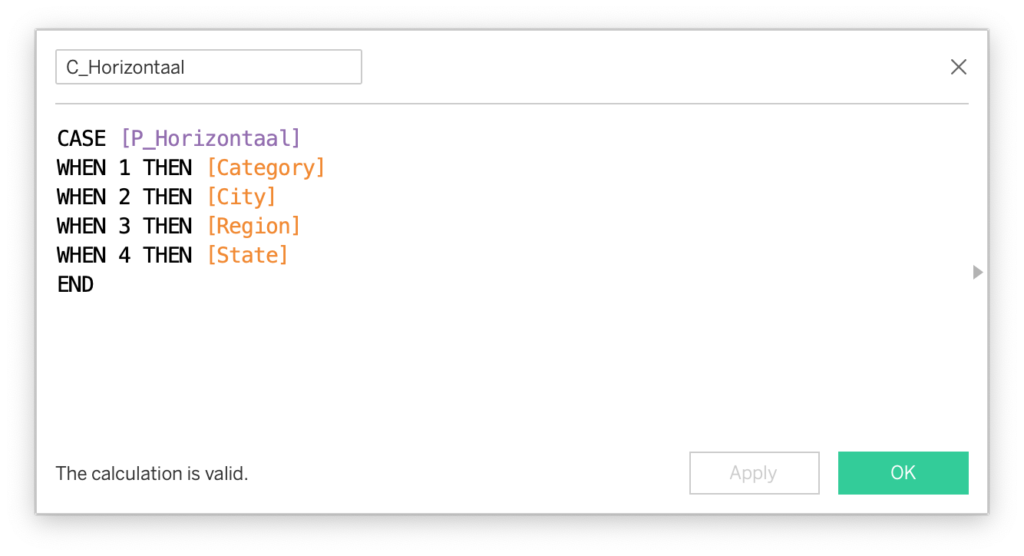
Task: Place cursor on the CASE keyword
Action: tap(81, 138)
